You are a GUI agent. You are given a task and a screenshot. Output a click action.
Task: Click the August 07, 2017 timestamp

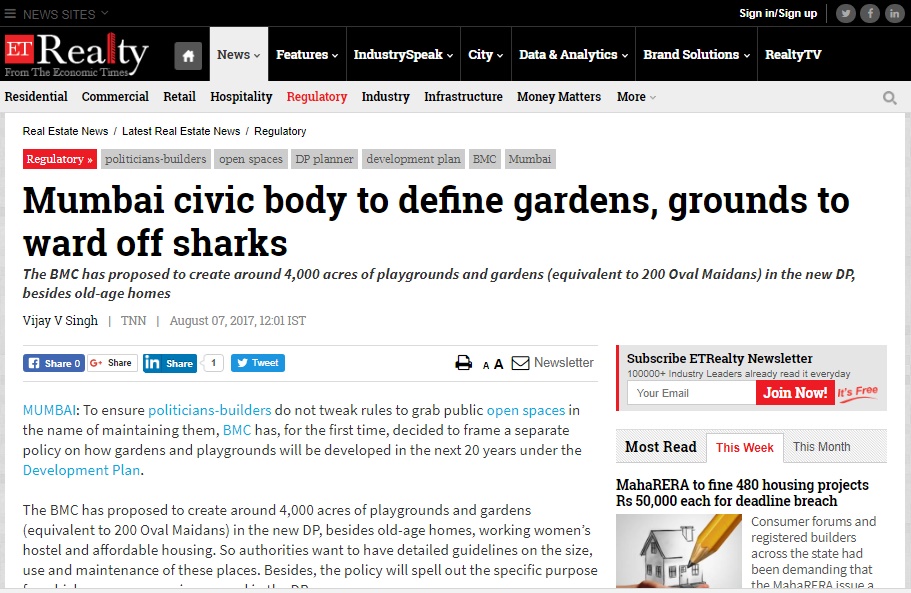point(238,321)
